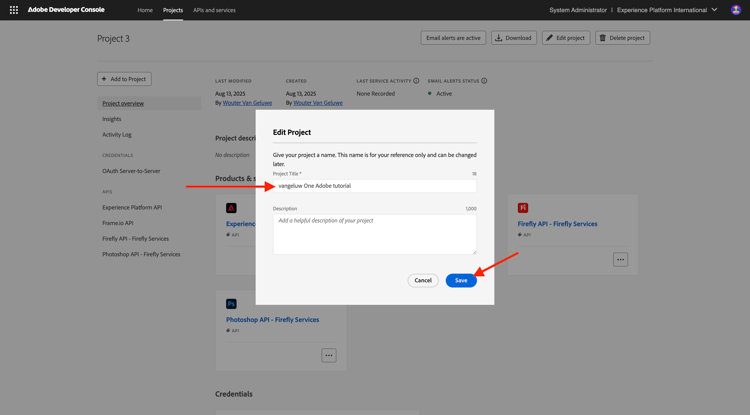Open the Photoshop API card more-options menu
The width and height of the screenshot is (750, 415).
[329, 355]
